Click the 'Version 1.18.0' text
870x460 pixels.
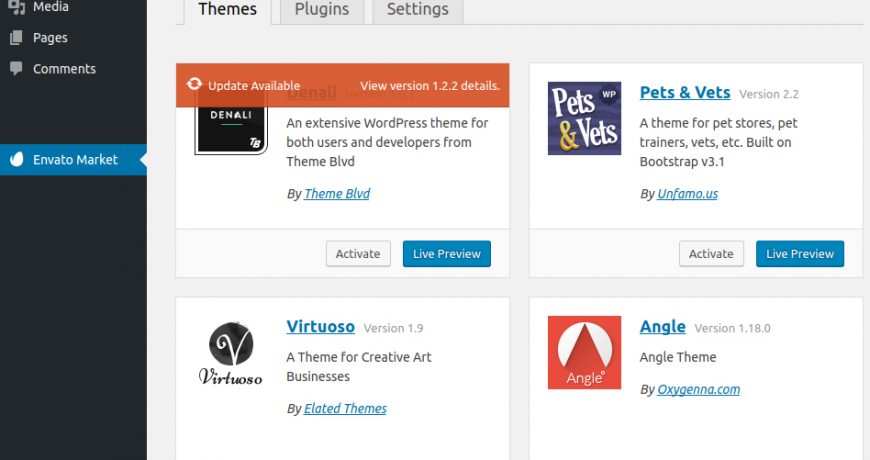point(732,328)
